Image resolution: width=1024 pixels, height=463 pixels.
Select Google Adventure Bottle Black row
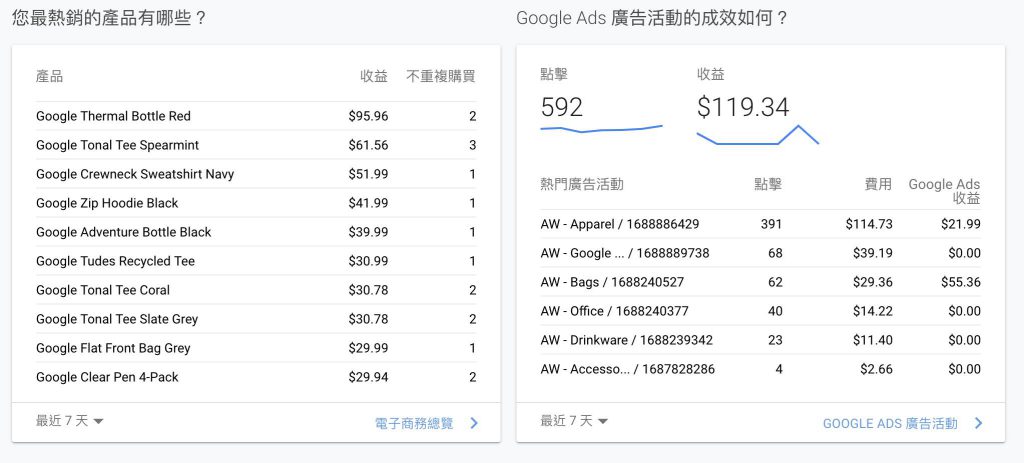pyautogui.click(x=256, y=232)
